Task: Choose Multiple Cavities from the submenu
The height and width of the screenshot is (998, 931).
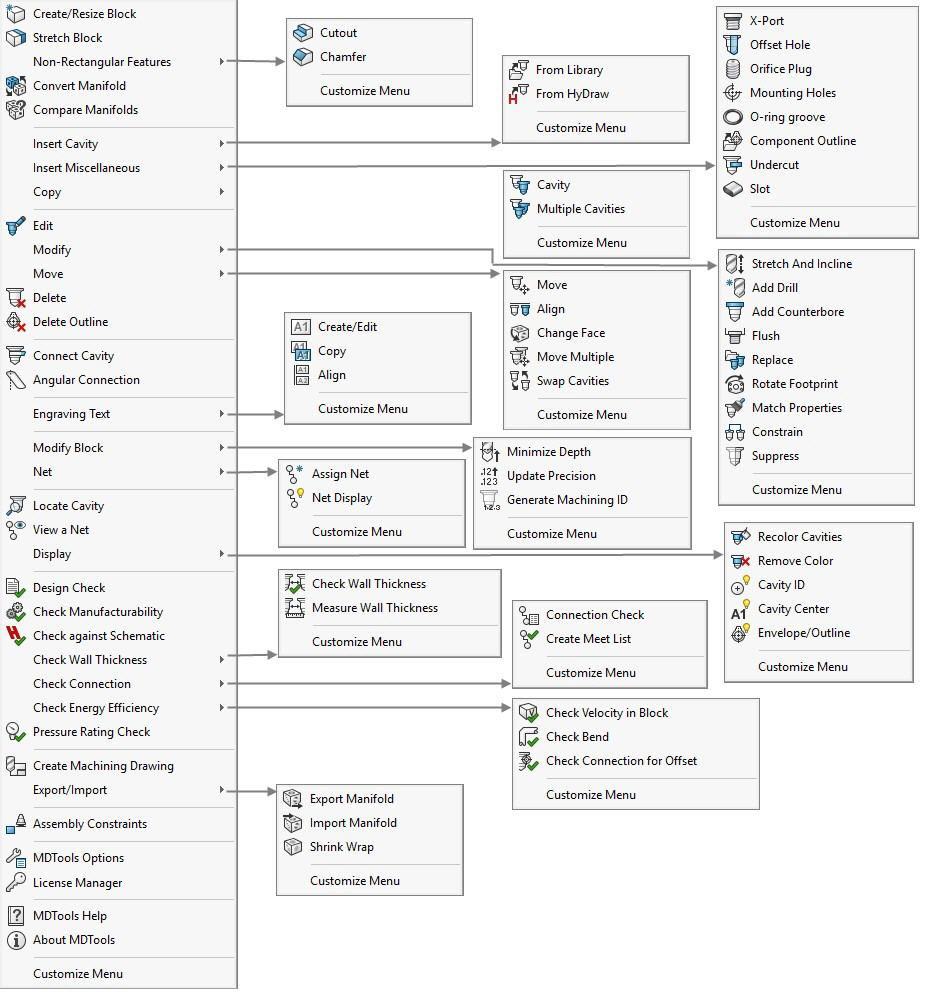Action: point(596,209)
